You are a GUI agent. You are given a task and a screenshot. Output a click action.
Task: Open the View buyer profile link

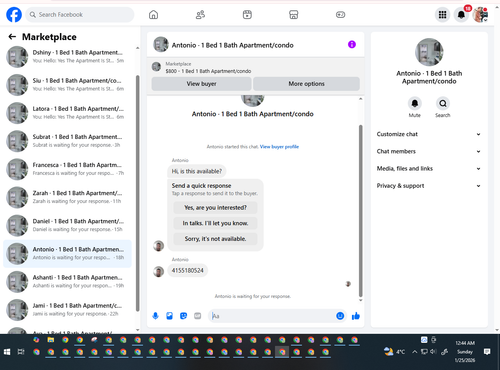tap(279, 147)
